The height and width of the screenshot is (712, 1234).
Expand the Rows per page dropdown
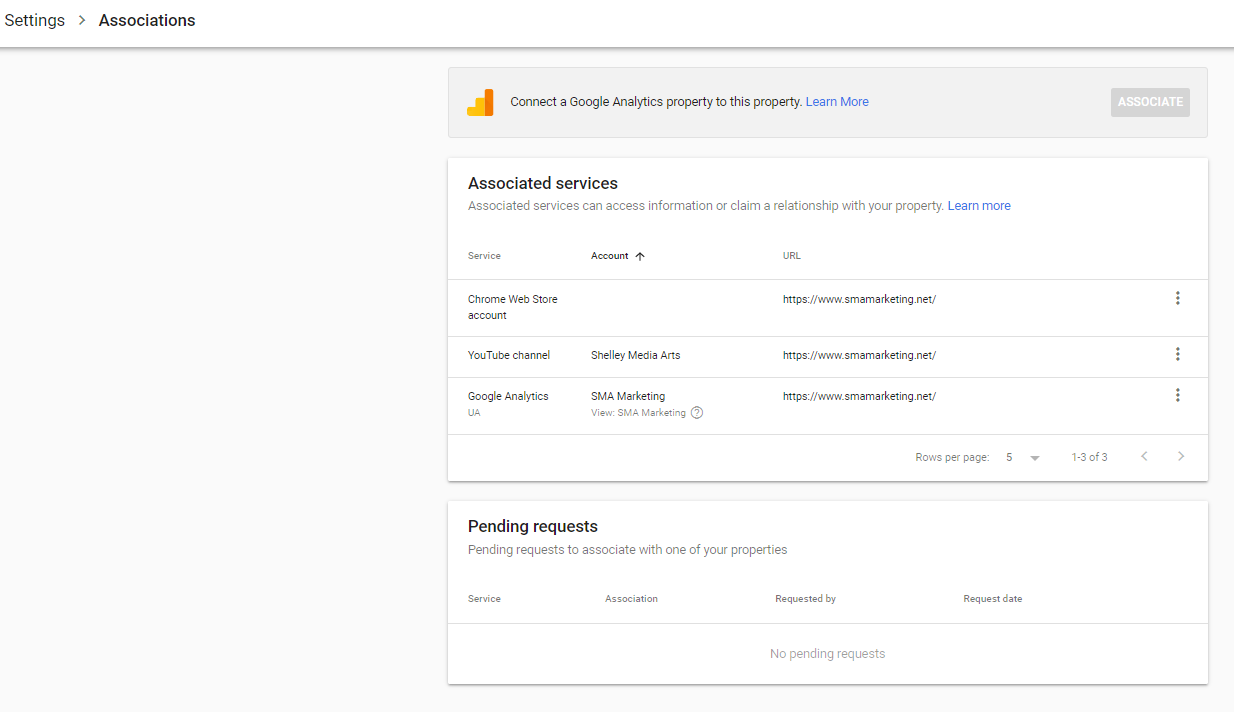point(1034,458)
